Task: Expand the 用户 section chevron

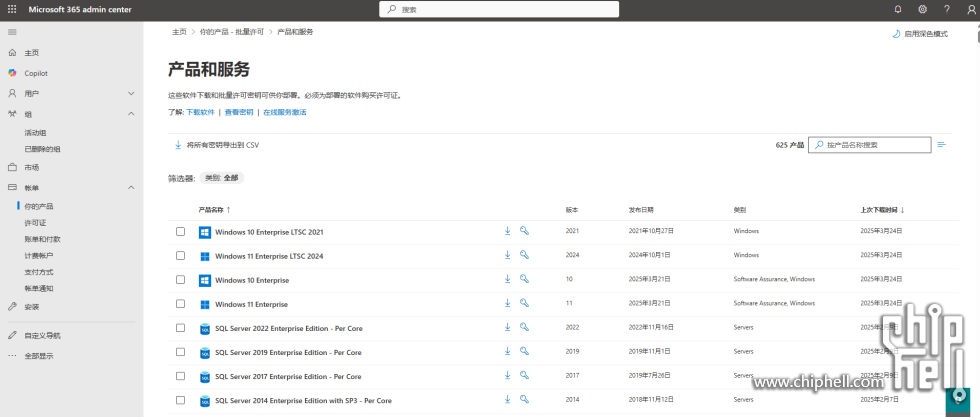Action: (x=131, y=93)
